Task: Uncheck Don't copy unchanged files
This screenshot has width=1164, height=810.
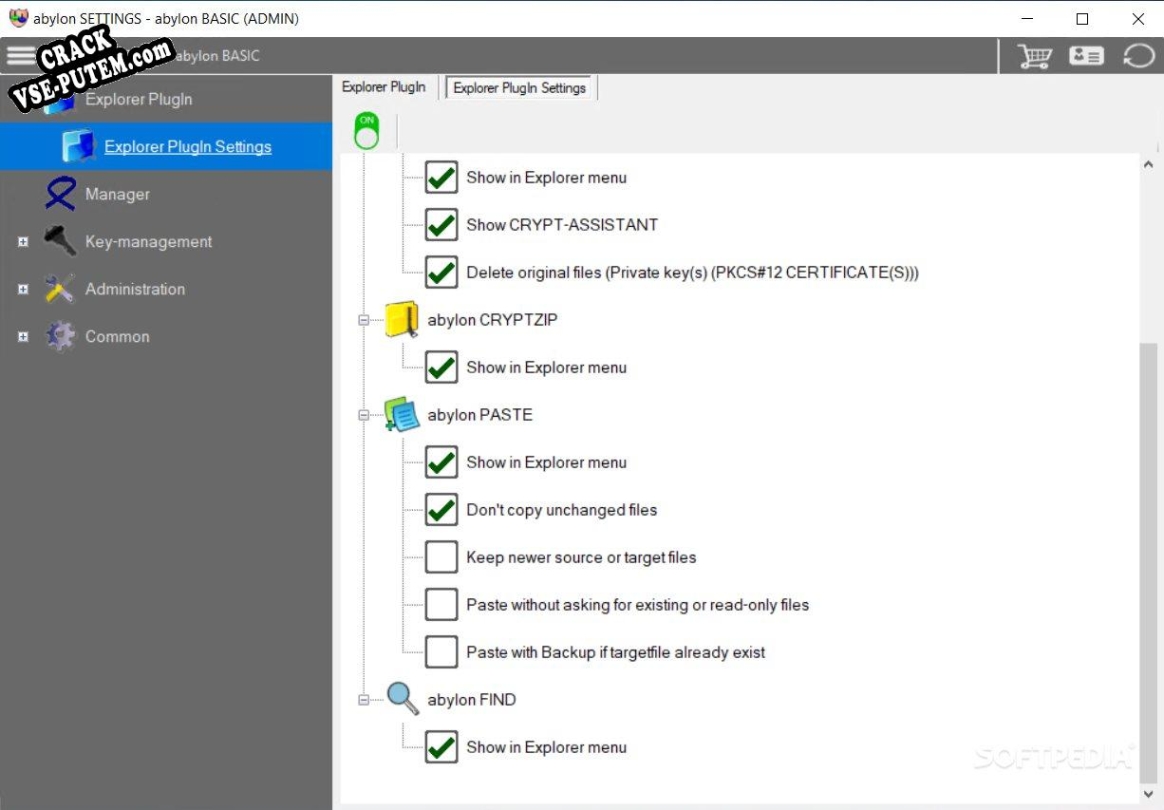Action: [x=441, y=509]
